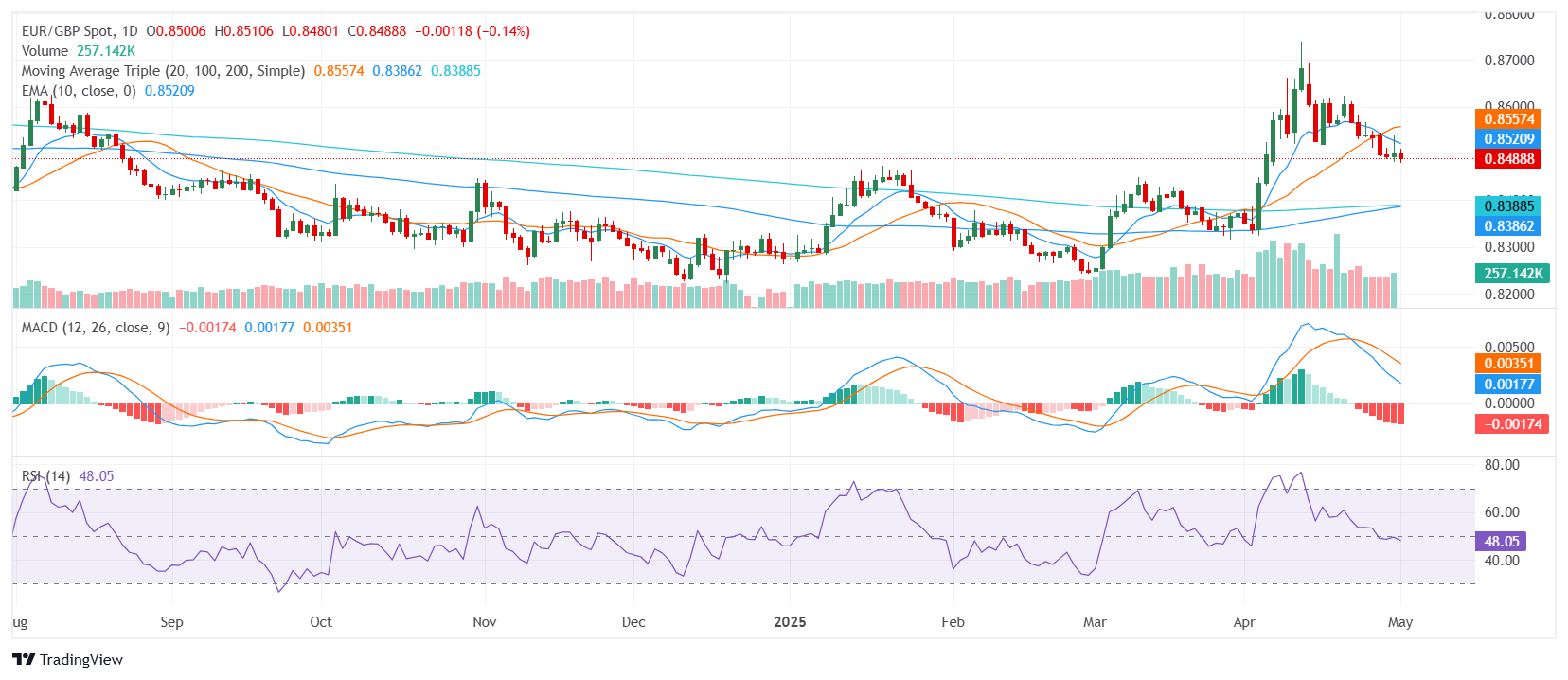Open the Moving Average Triple indicator legend
This screenshot has height=680, width=1568.
point(163,71)
